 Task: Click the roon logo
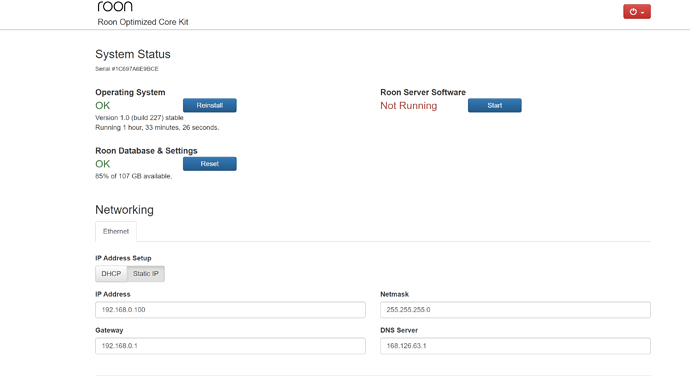point(114,6)
